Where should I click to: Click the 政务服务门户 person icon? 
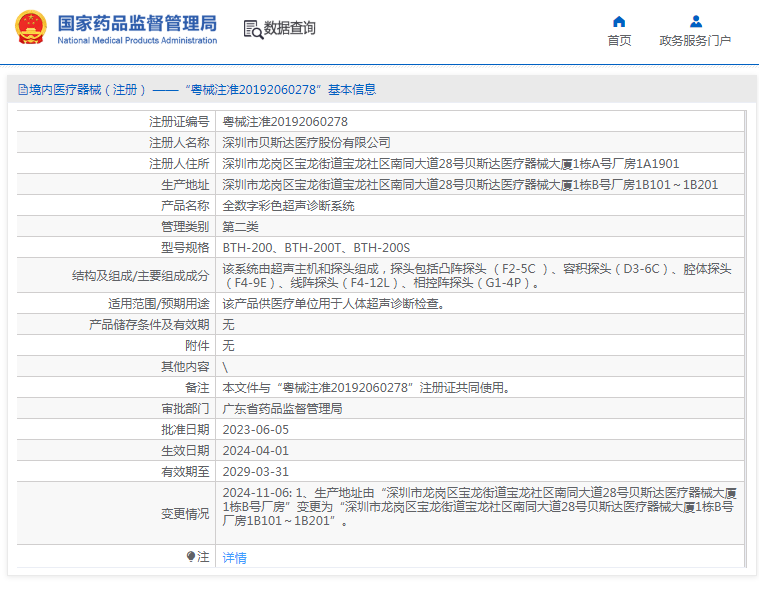tap(695, 21)
